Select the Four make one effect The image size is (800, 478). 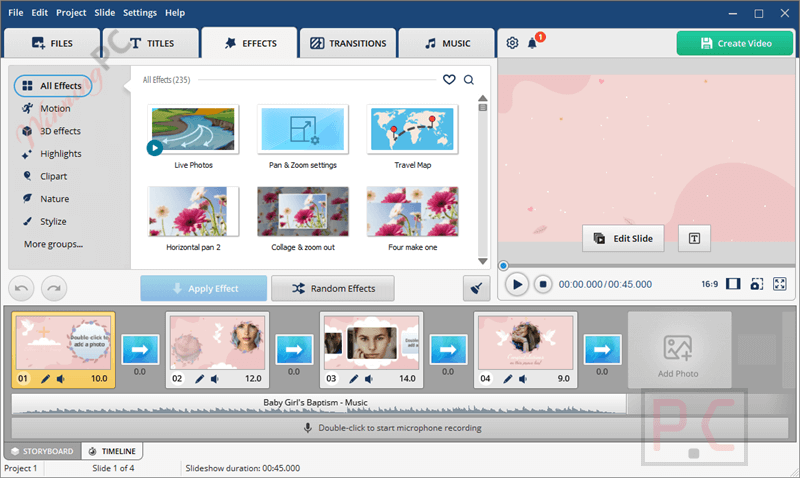tap(412, 211)
